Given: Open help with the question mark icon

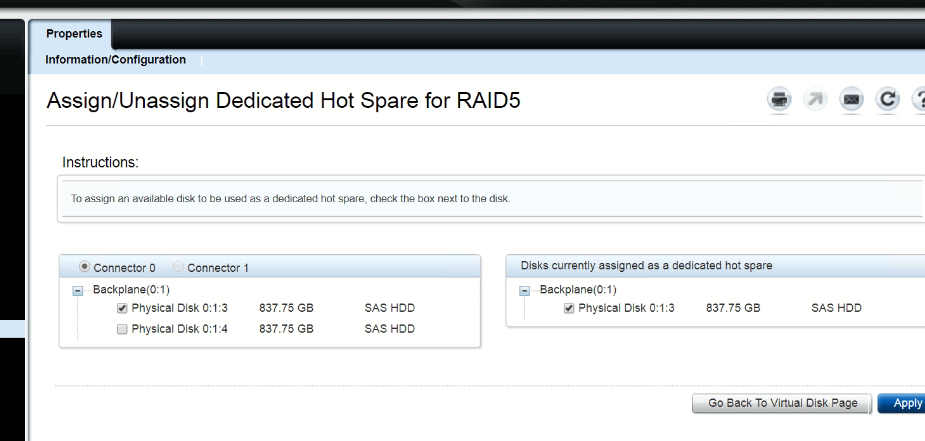Looking at the screenshot, I should (x=918, y=99).
